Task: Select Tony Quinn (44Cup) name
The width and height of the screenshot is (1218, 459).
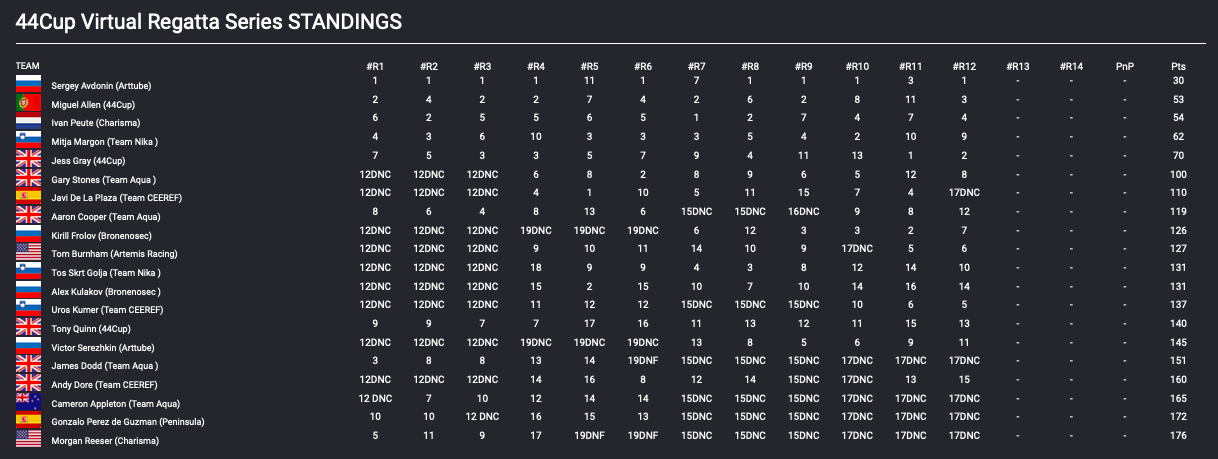Action: click(x=90, y=328)
